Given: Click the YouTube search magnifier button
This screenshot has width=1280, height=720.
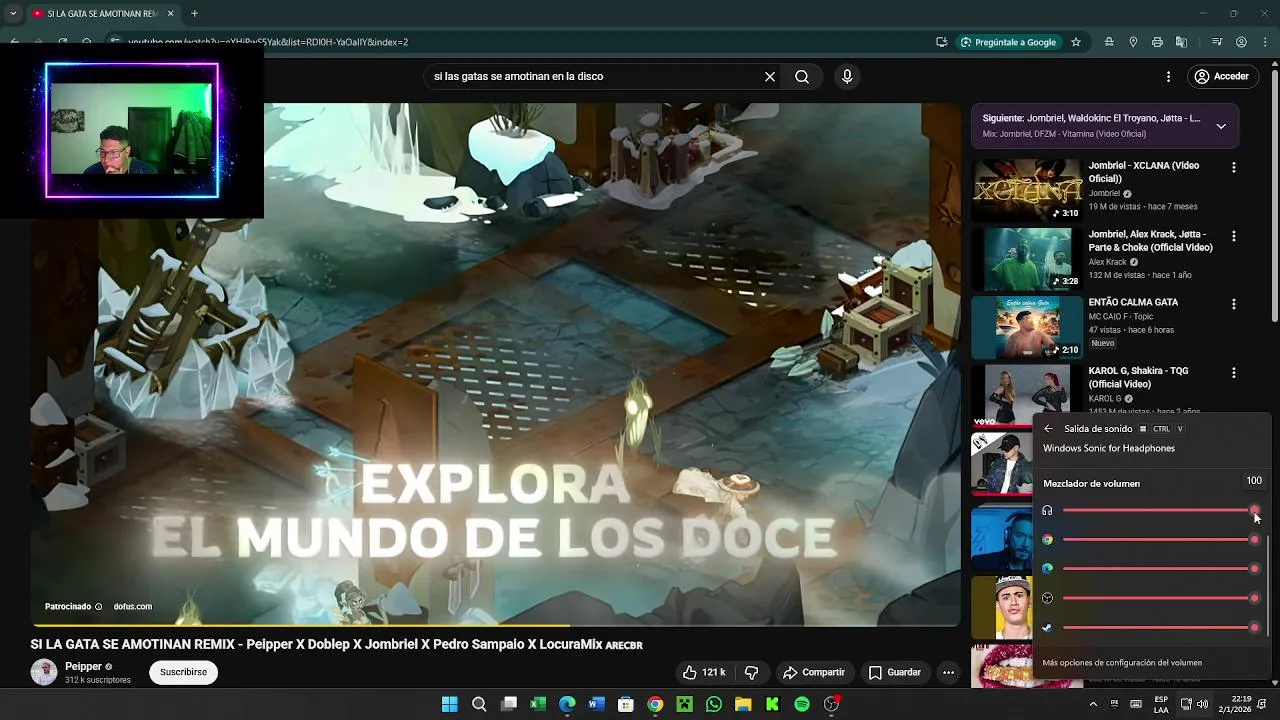Looking at the screenshot, I should click(802, 76).
